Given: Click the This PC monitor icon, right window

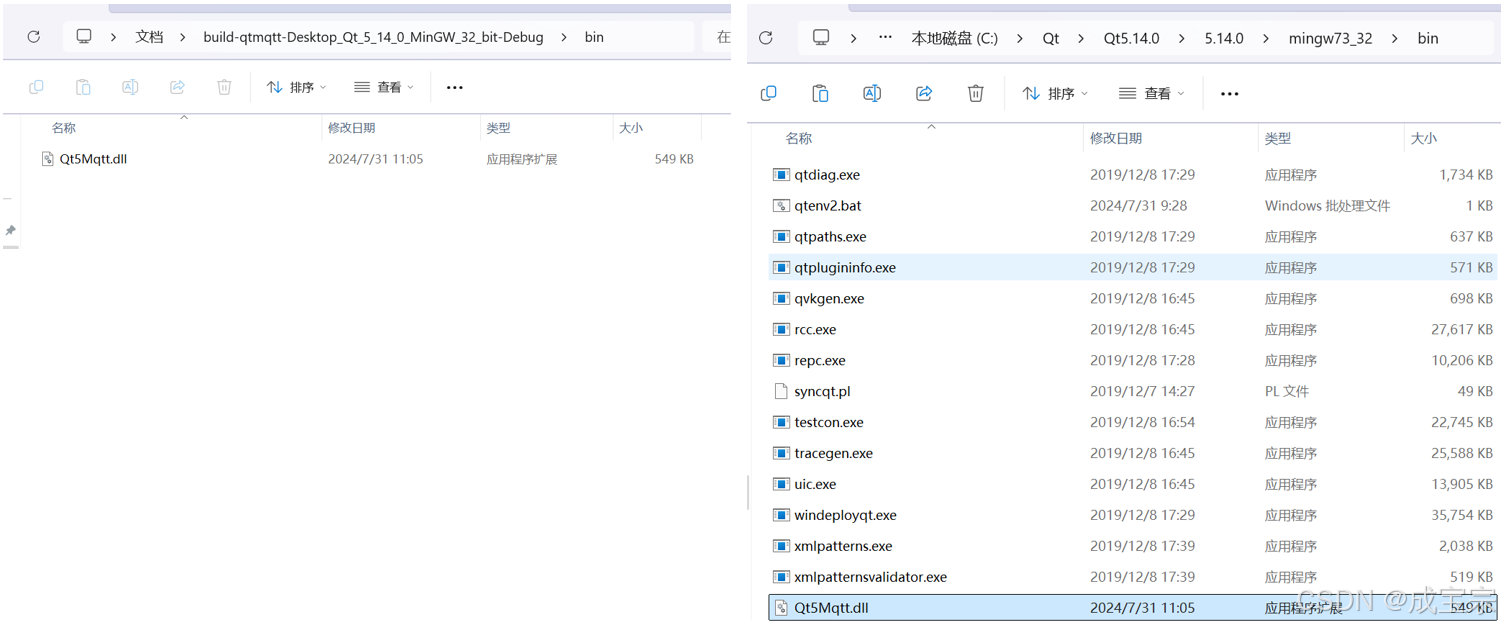Looking at the screenshot, I should (x=821, y=38).
